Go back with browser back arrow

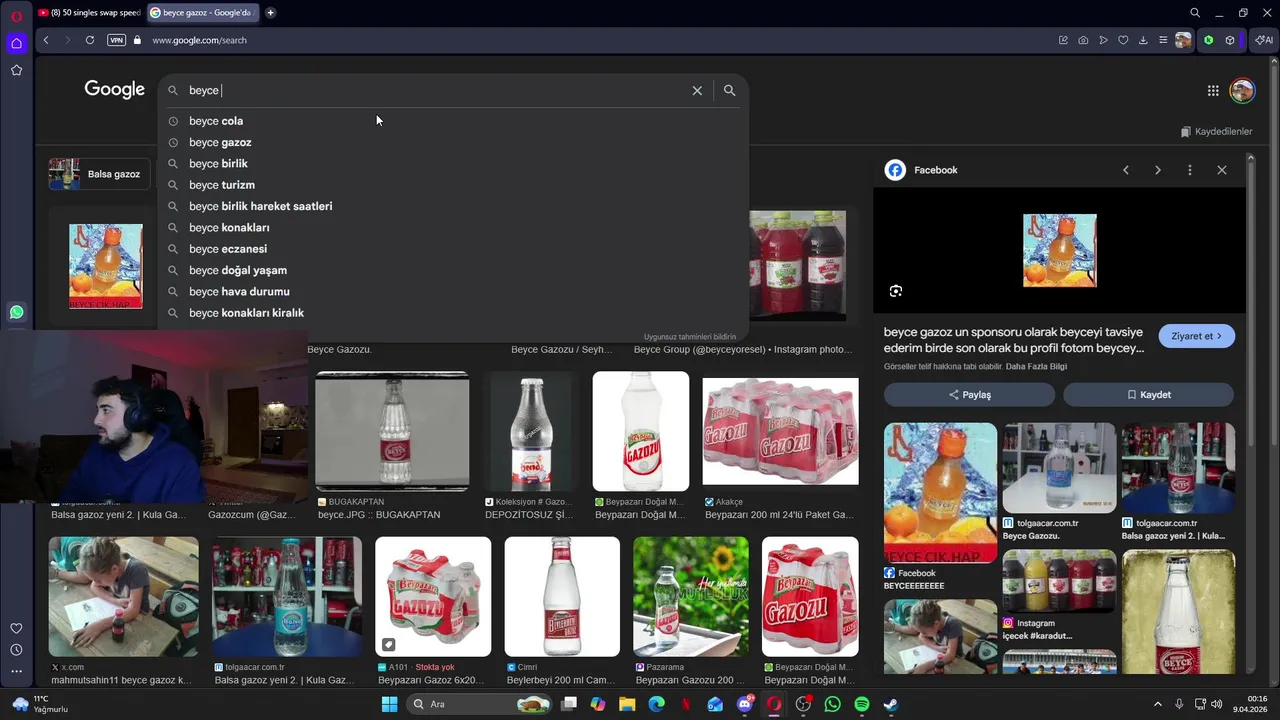46,40
